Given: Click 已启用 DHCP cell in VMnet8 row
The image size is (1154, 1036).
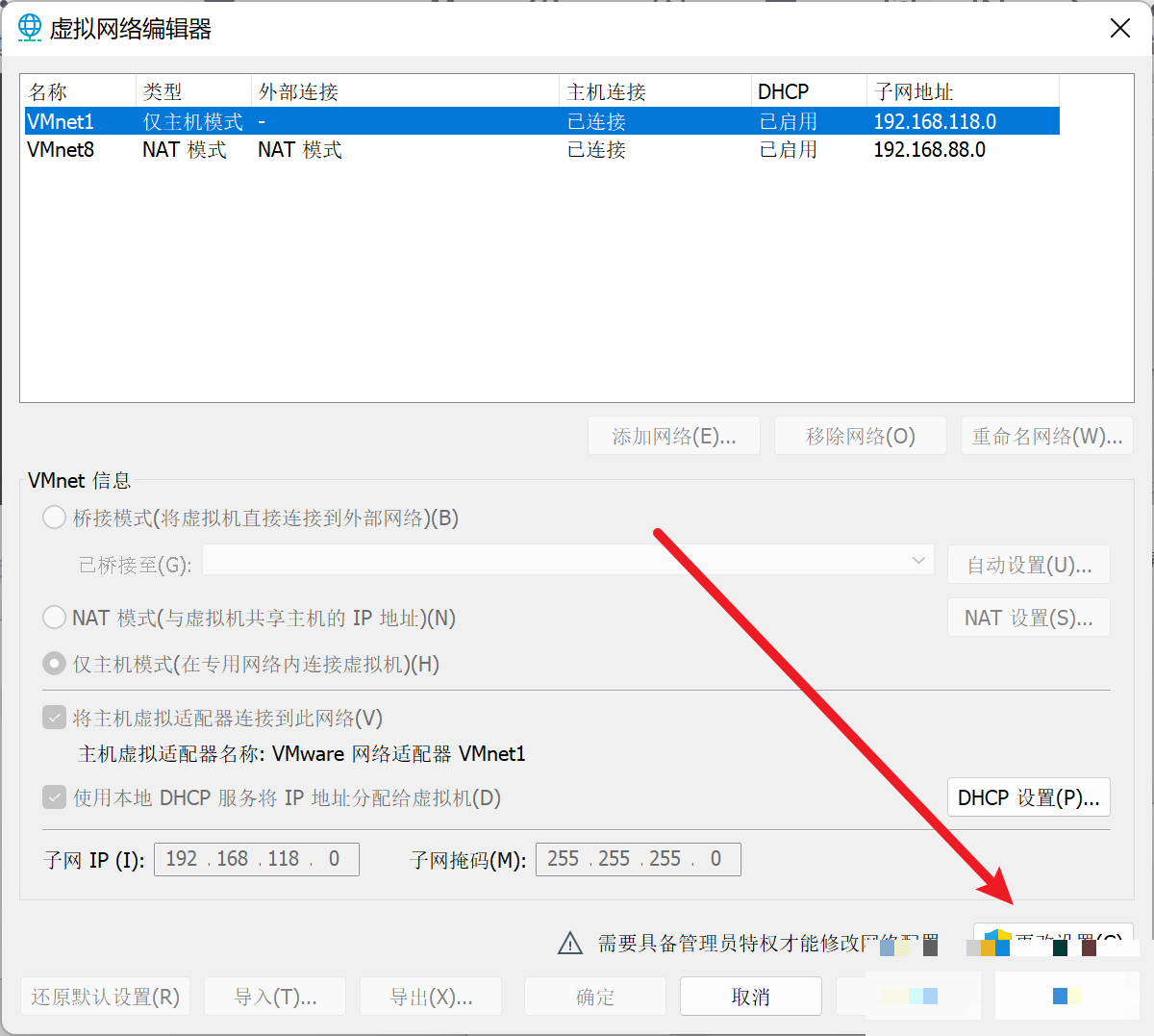Looking at the screenshot, I should tap(788, 149).
